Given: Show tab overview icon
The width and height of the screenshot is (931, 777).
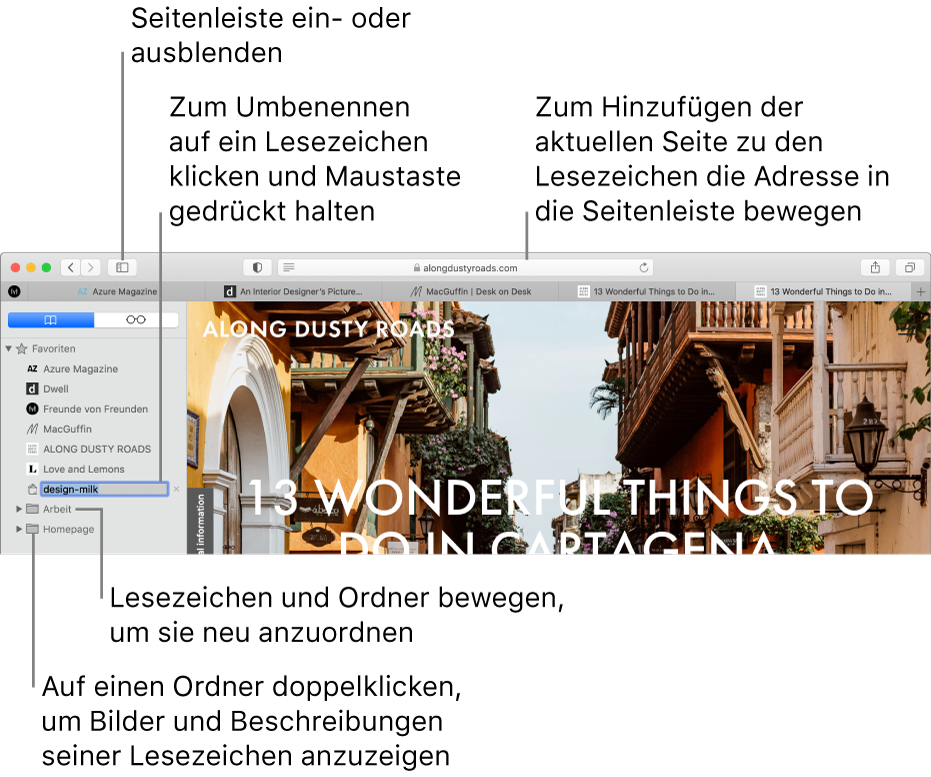Looking at the screenshot, I should 910,268.
